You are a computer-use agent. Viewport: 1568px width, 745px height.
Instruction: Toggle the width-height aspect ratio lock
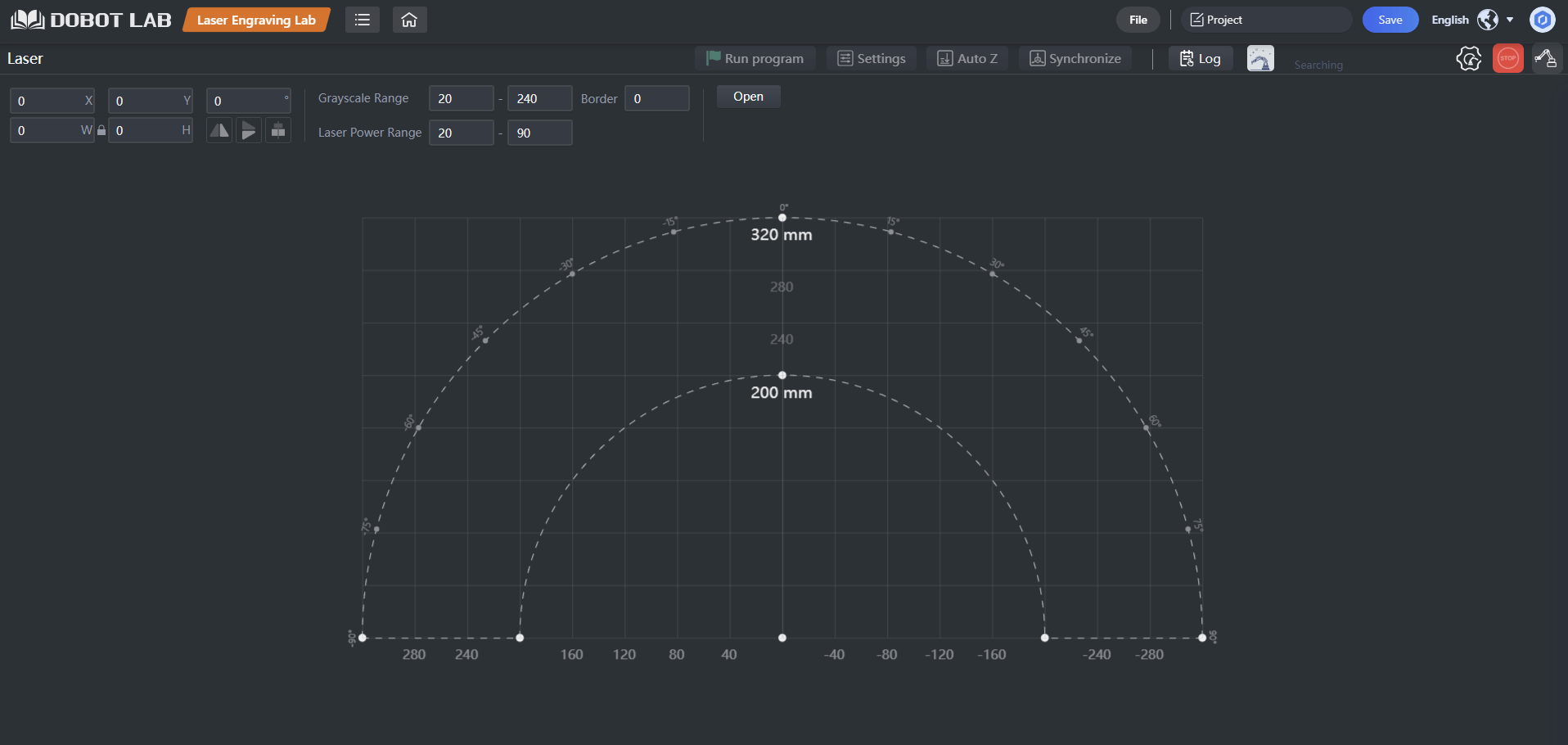tap(101, 130)
